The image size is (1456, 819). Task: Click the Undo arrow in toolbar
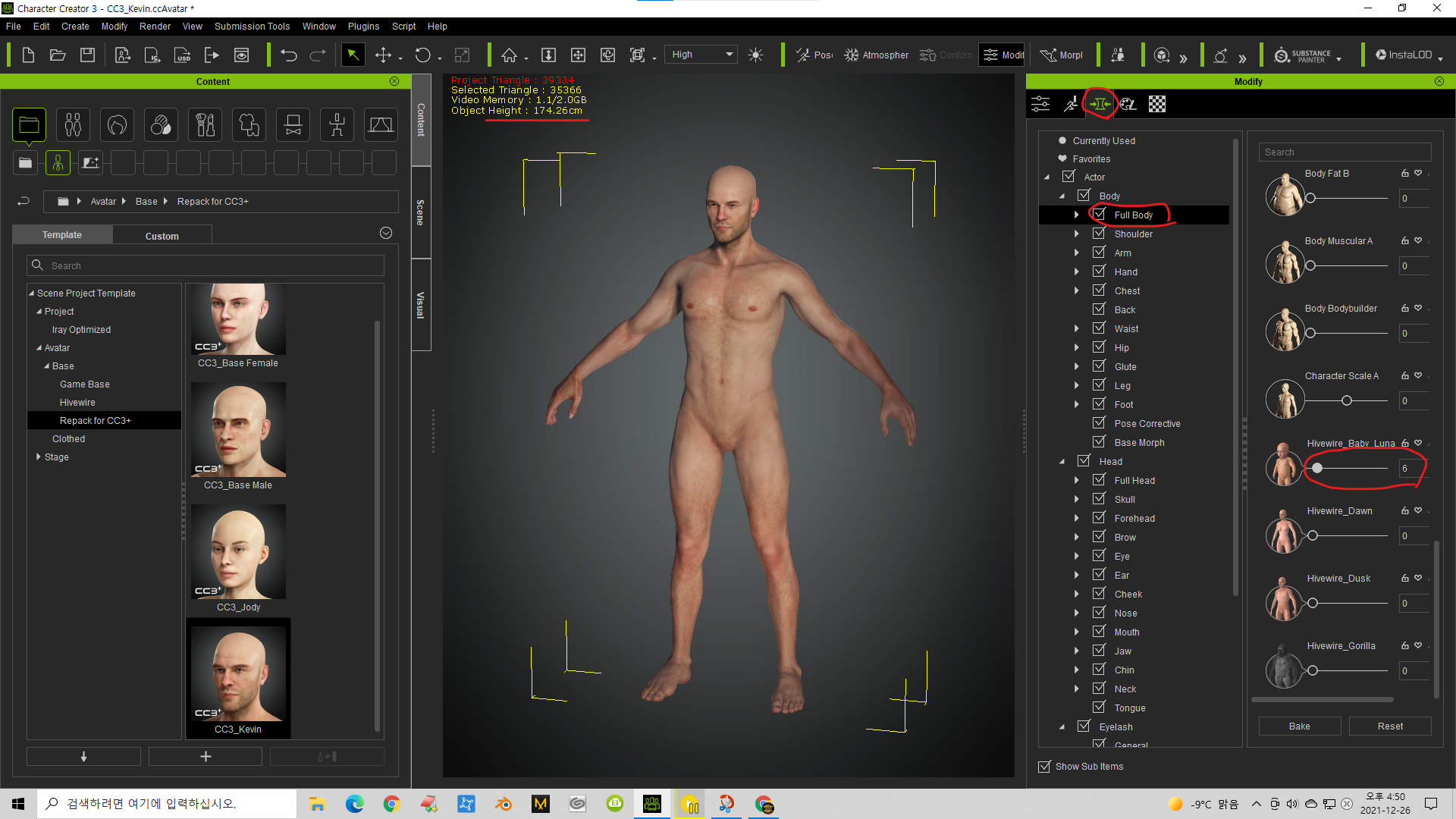point(289,55)
